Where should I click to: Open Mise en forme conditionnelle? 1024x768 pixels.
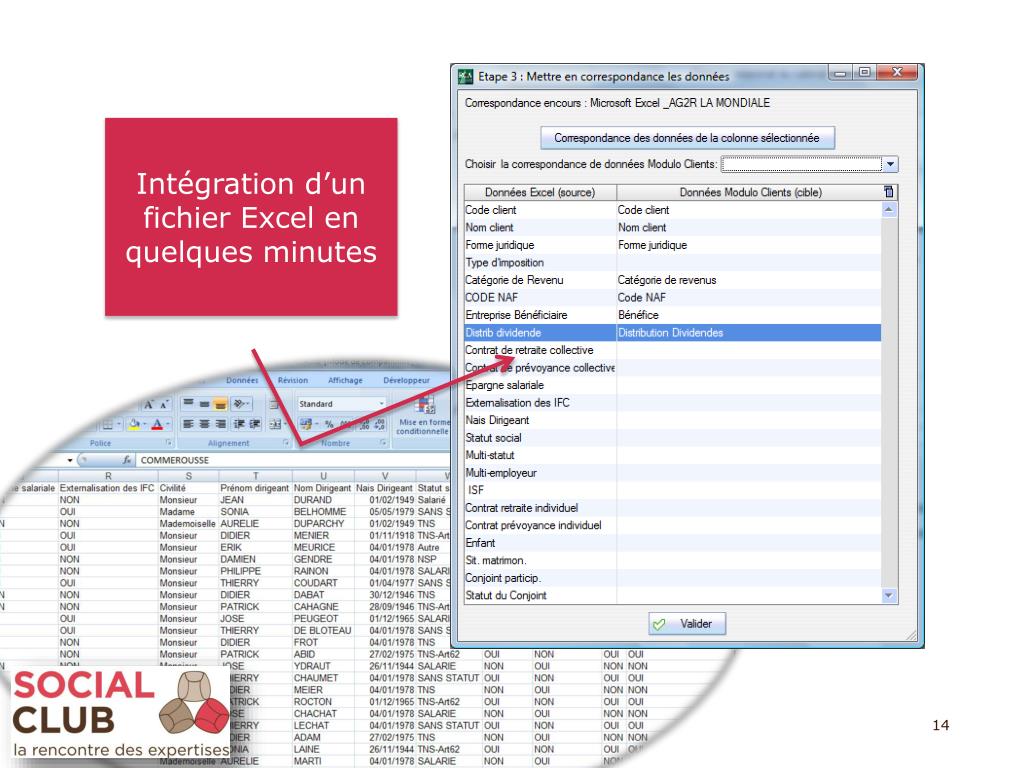[x=423, y=415]
